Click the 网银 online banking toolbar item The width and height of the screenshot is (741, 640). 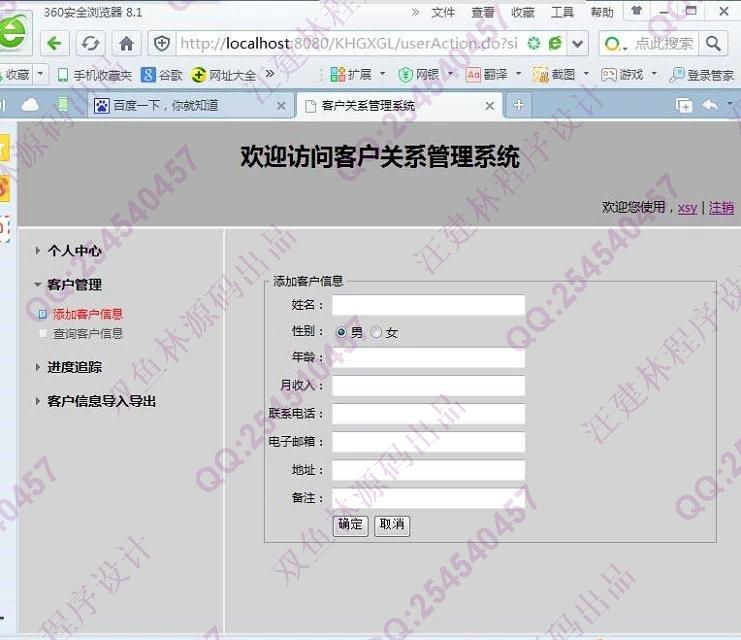[x=419, y=74]
